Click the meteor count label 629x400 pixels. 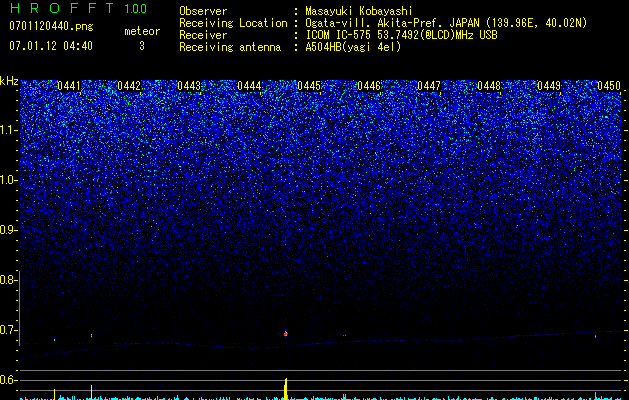tap(142, 31)
